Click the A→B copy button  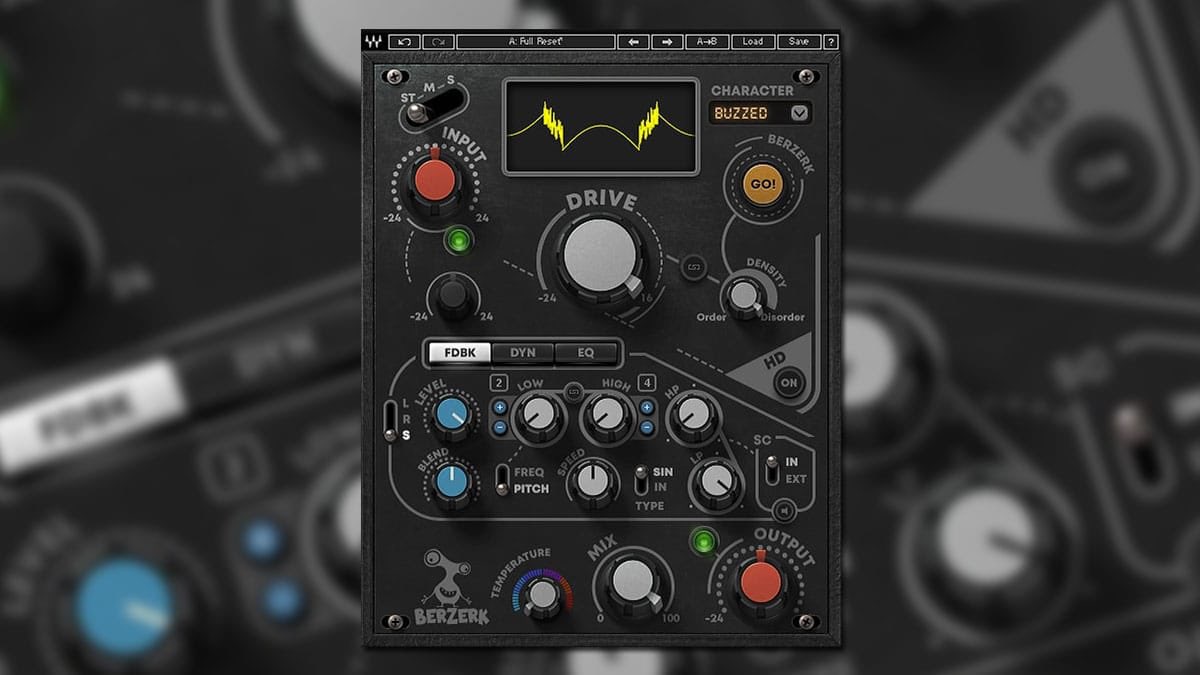click(707, 42)
